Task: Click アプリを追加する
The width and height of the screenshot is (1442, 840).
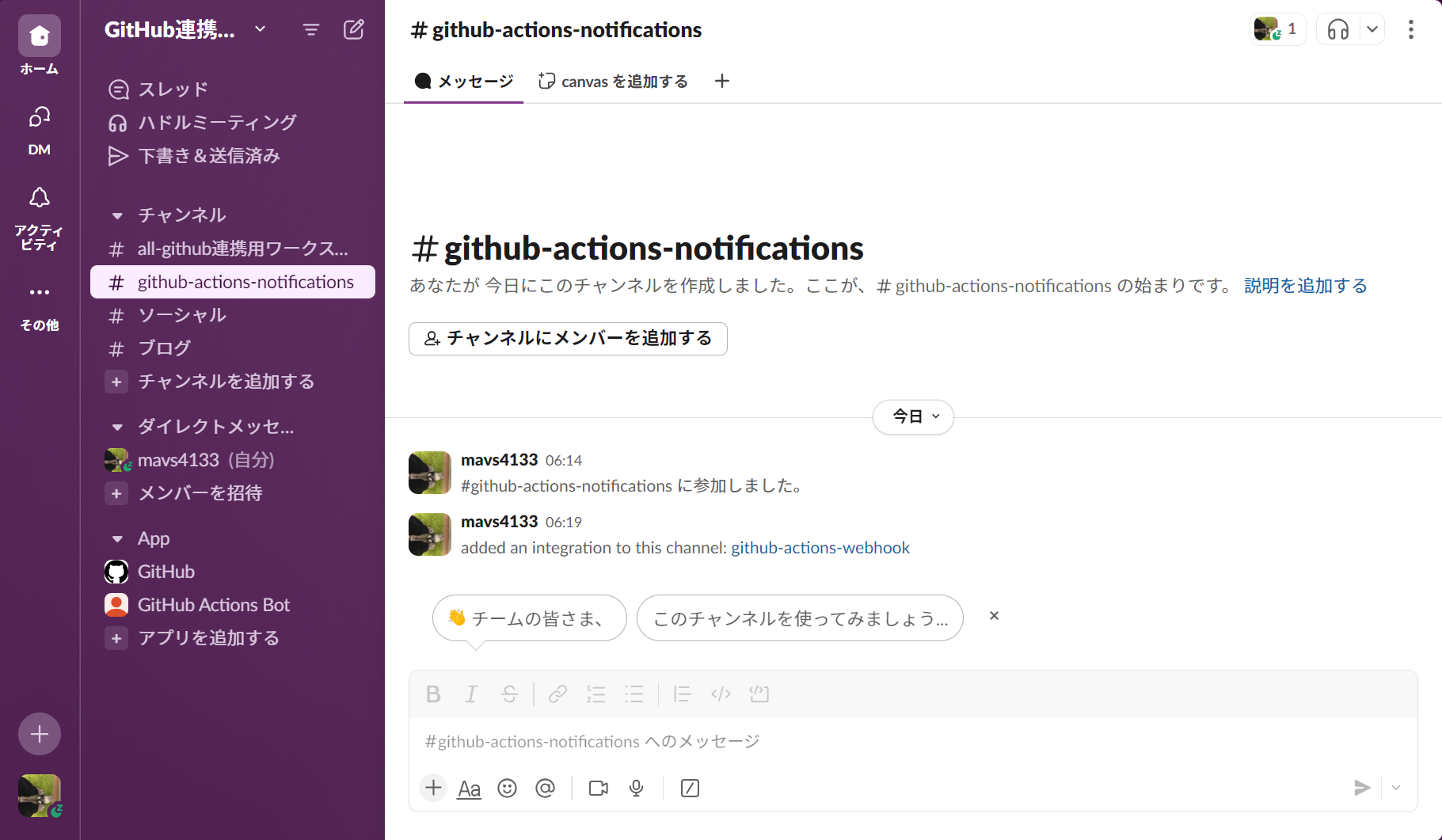Action: pos(232,638)
